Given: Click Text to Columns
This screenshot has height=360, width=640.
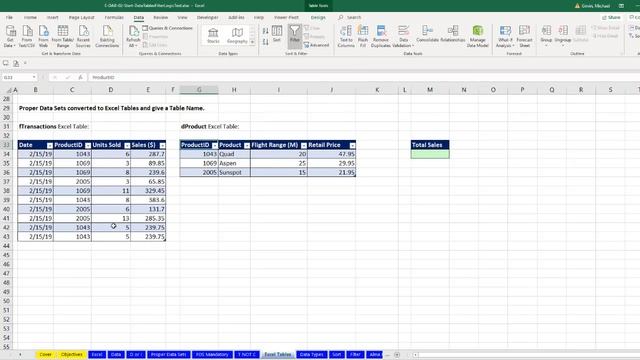Looking at the screenshot, I should coord(346,36).
